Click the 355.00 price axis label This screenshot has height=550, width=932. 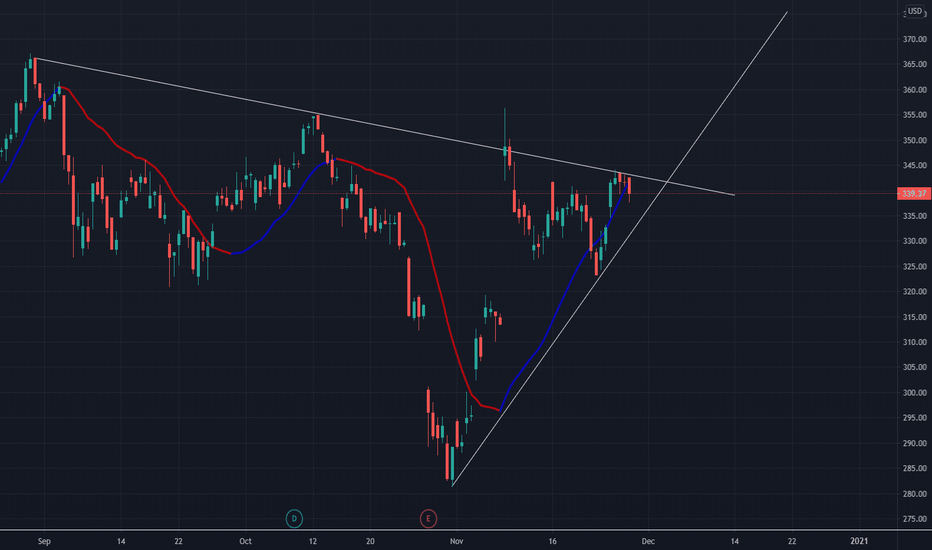[x=915, y=115]
